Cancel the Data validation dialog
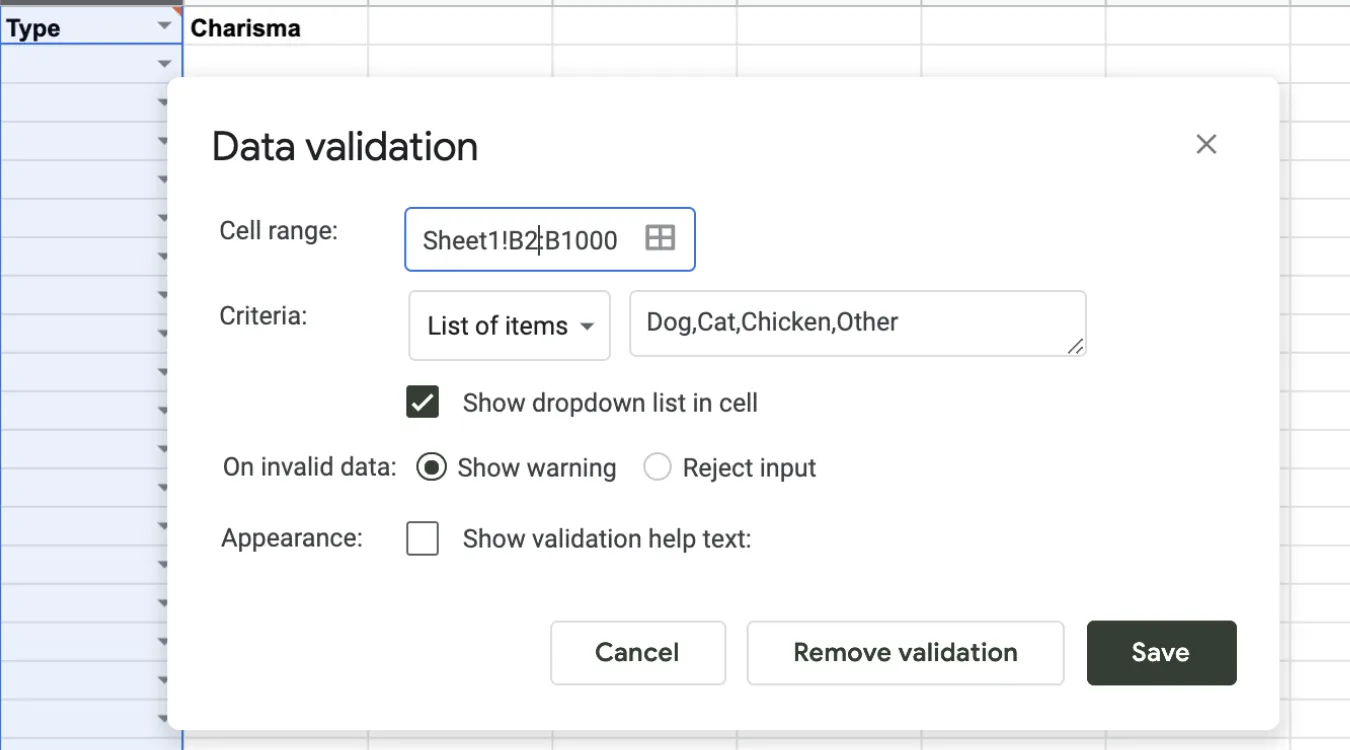Screen dimensions: 1350x750 (638, 653)
